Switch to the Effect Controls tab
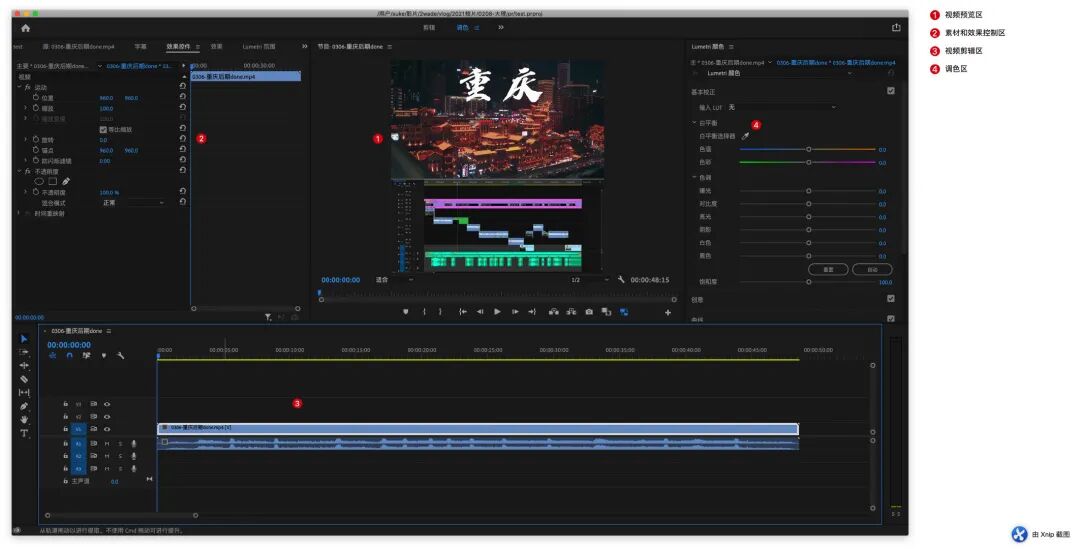Viewport: 1080px width, 549px height. coord(178,47)
